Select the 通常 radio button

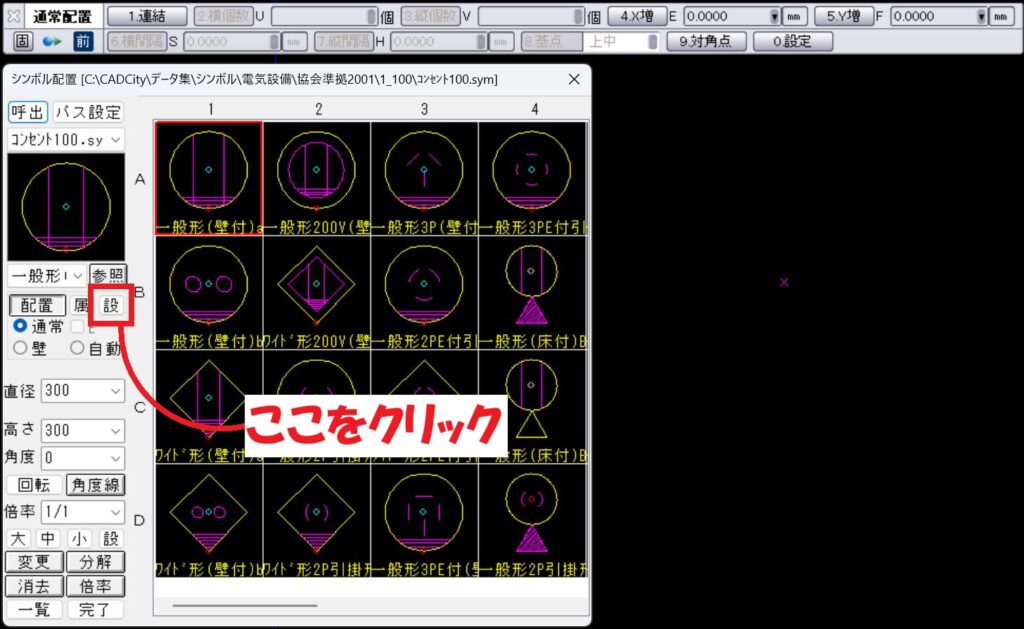(20, 325)
